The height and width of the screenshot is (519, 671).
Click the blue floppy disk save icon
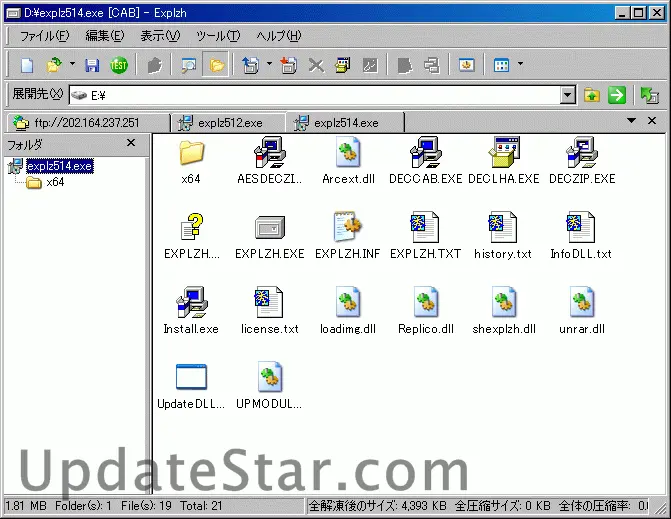(92, 65)
